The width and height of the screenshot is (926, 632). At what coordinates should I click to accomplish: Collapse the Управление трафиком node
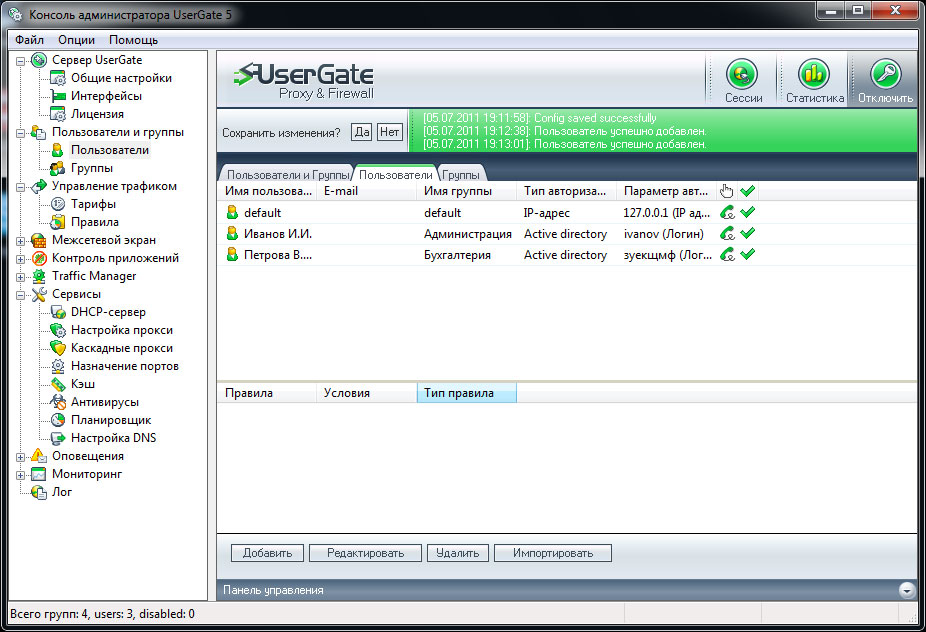tap(21, 187)
